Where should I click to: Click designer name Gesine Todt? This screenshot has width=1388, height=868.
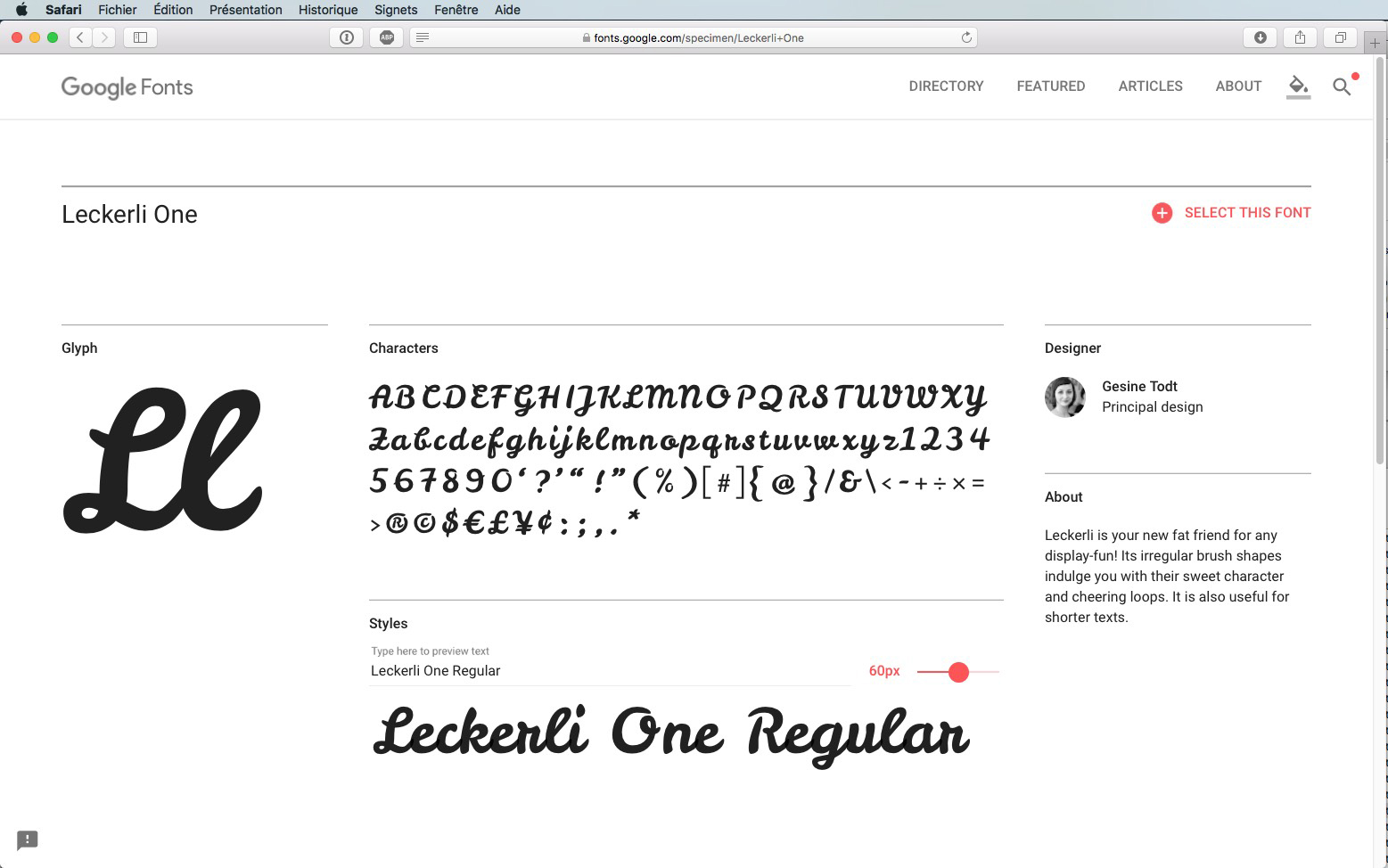1139,387
